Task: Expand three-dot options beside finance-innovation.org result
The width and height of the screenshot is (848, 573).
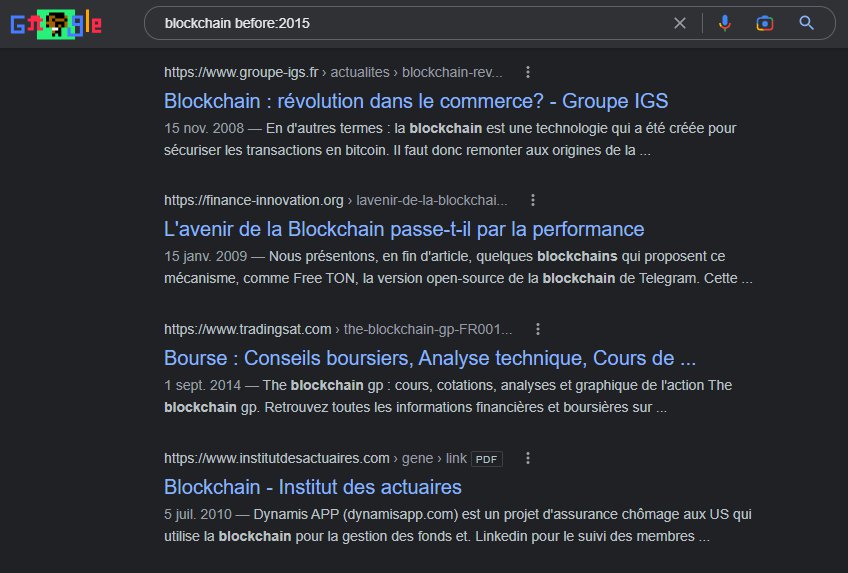Action: pyautogui.click(x=533, y=200)
